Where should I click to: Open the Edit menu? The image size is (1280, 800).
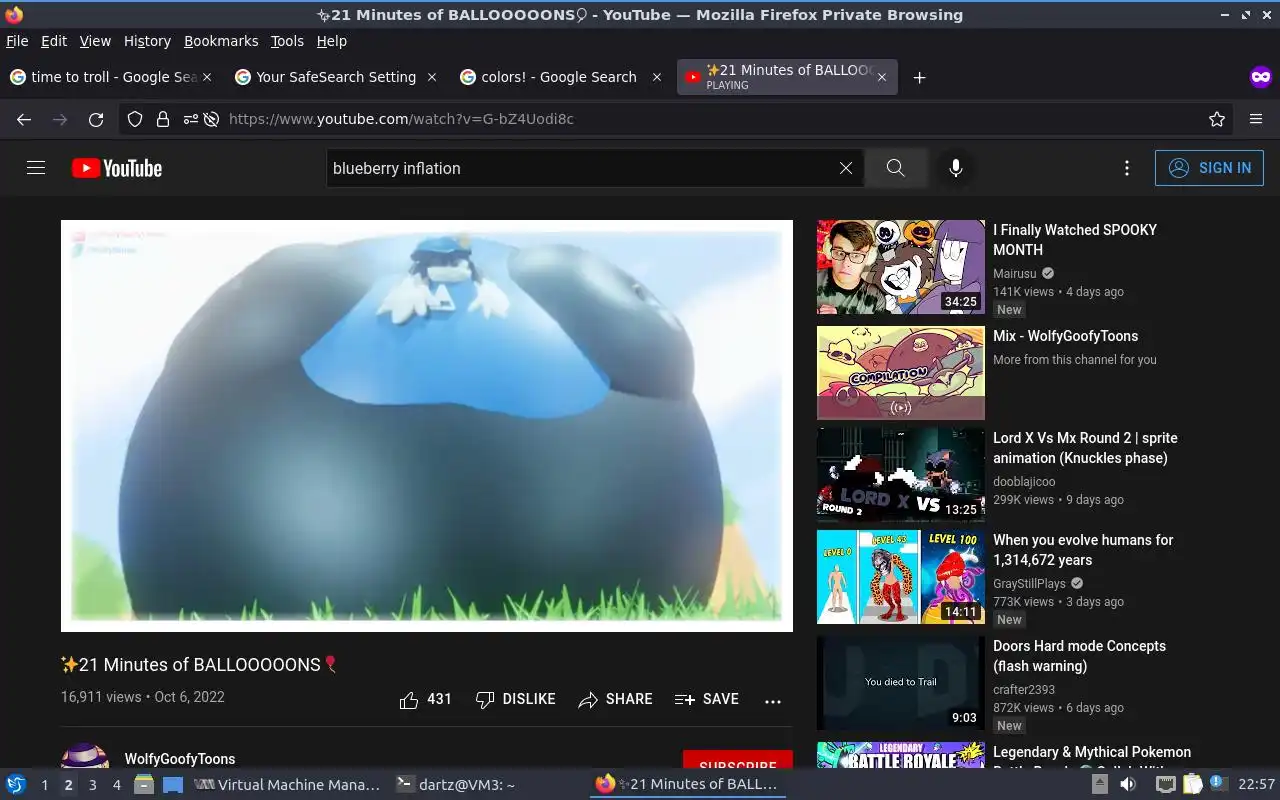click(54, 41)
